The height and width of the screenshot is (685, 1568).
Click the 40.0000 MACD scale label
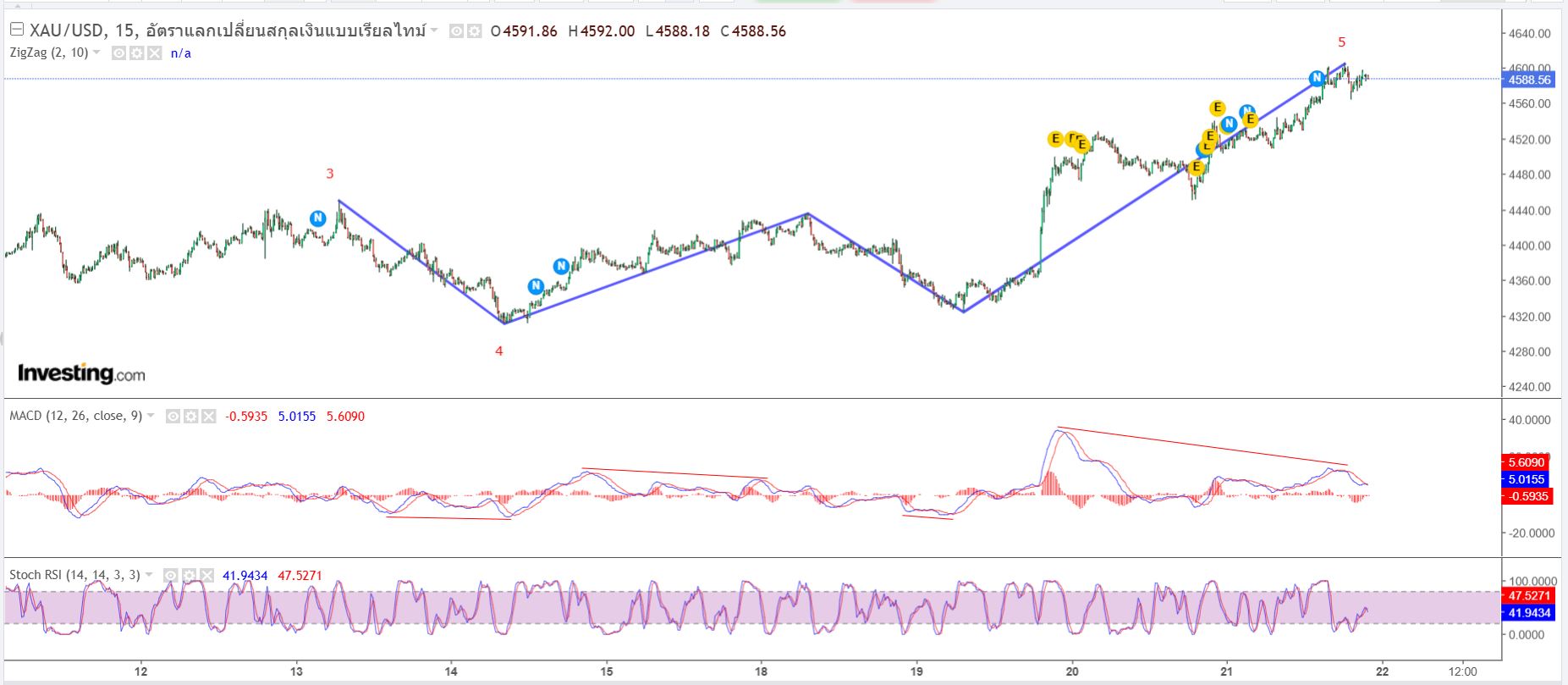[1530, 420]
